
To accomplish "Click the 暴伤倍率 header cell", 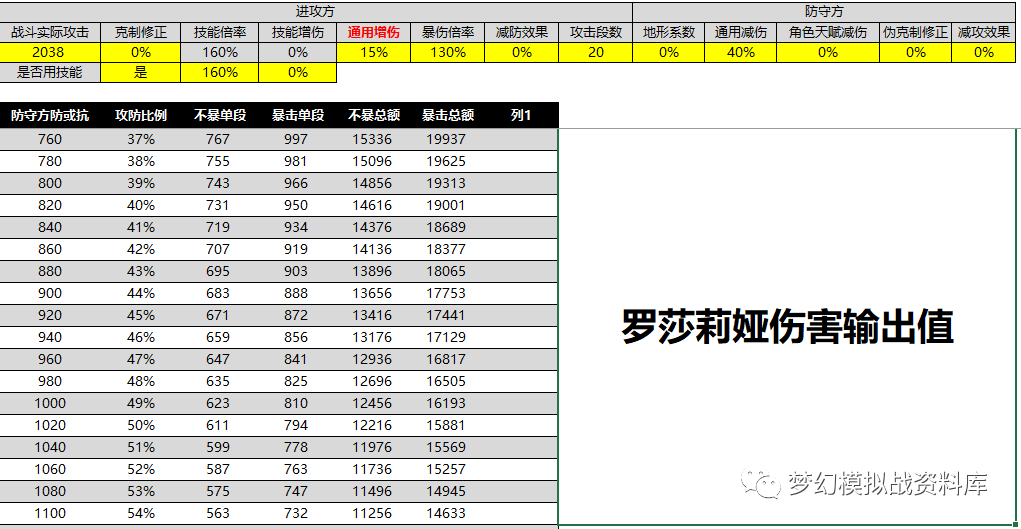I will coord(448,33).
